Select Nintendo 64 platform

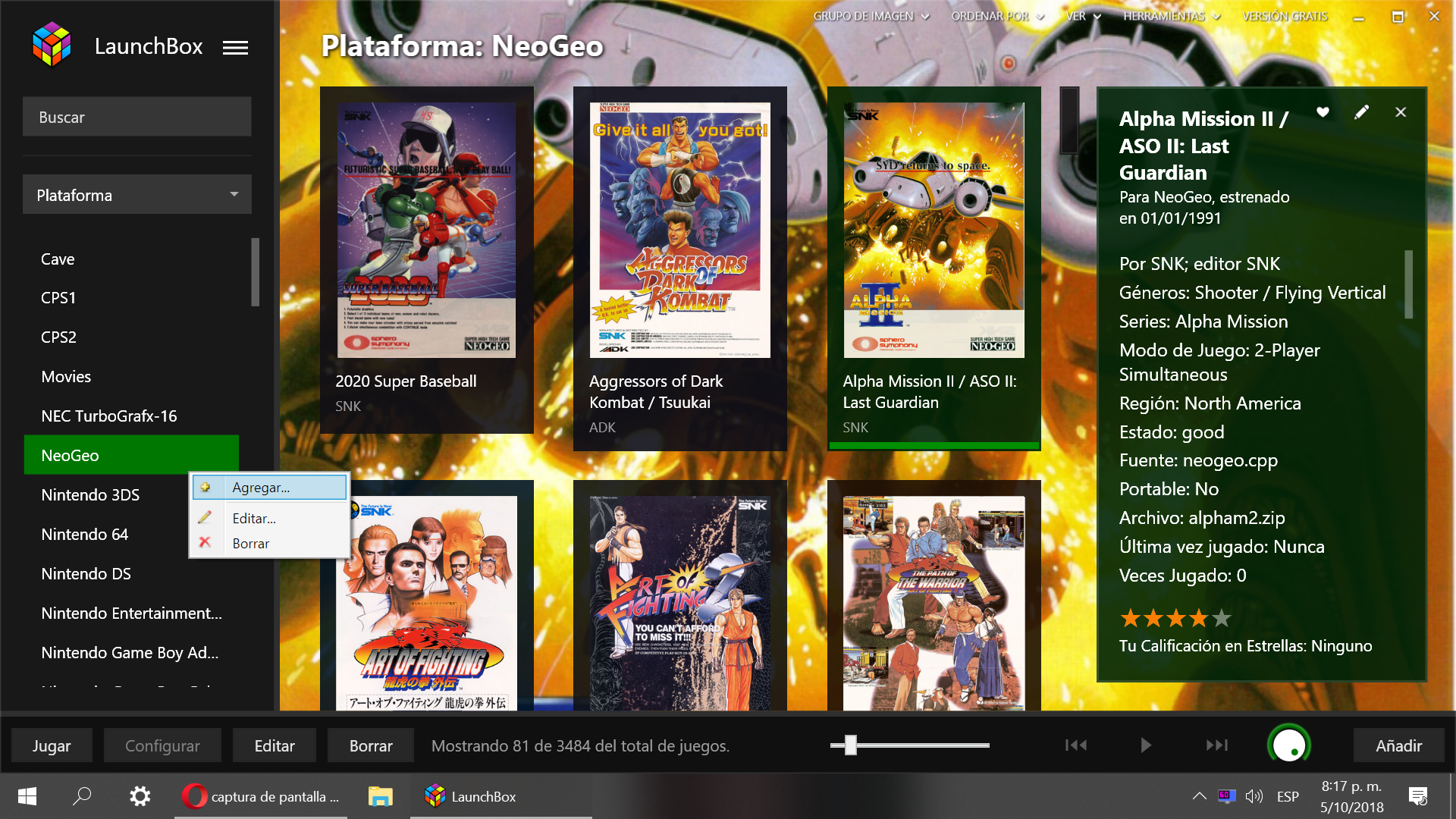click(x=106, y=535)
